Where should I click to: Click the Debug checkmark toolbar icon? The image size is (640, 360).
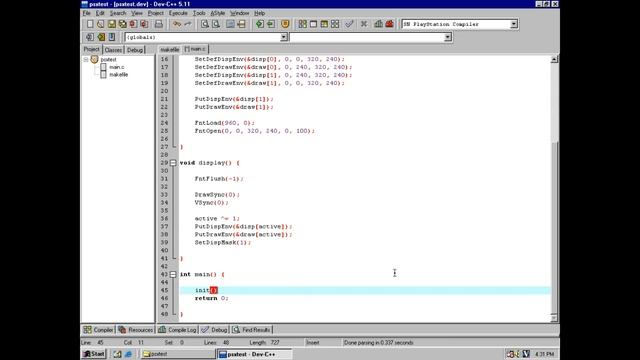[x=349, y=24]
